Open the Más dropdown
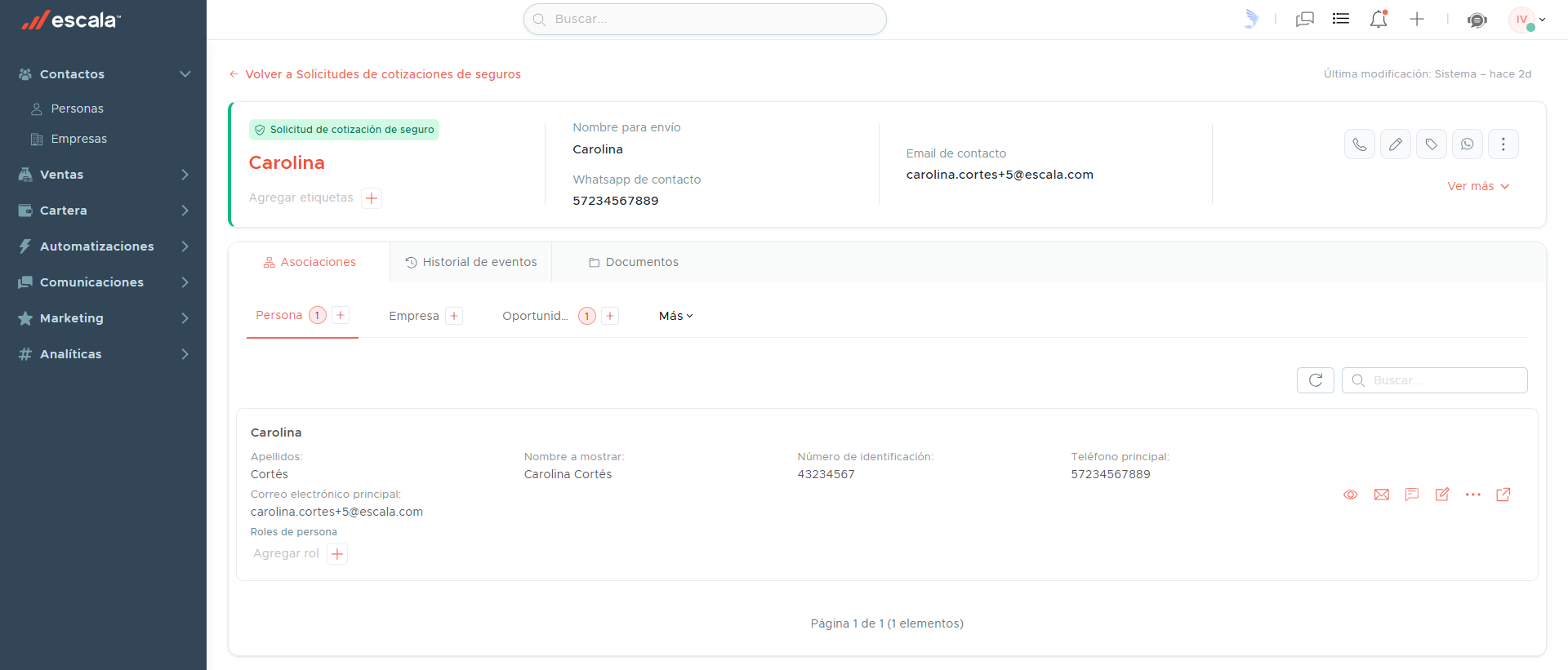1568x670 pixels. [x=676, y=316]
